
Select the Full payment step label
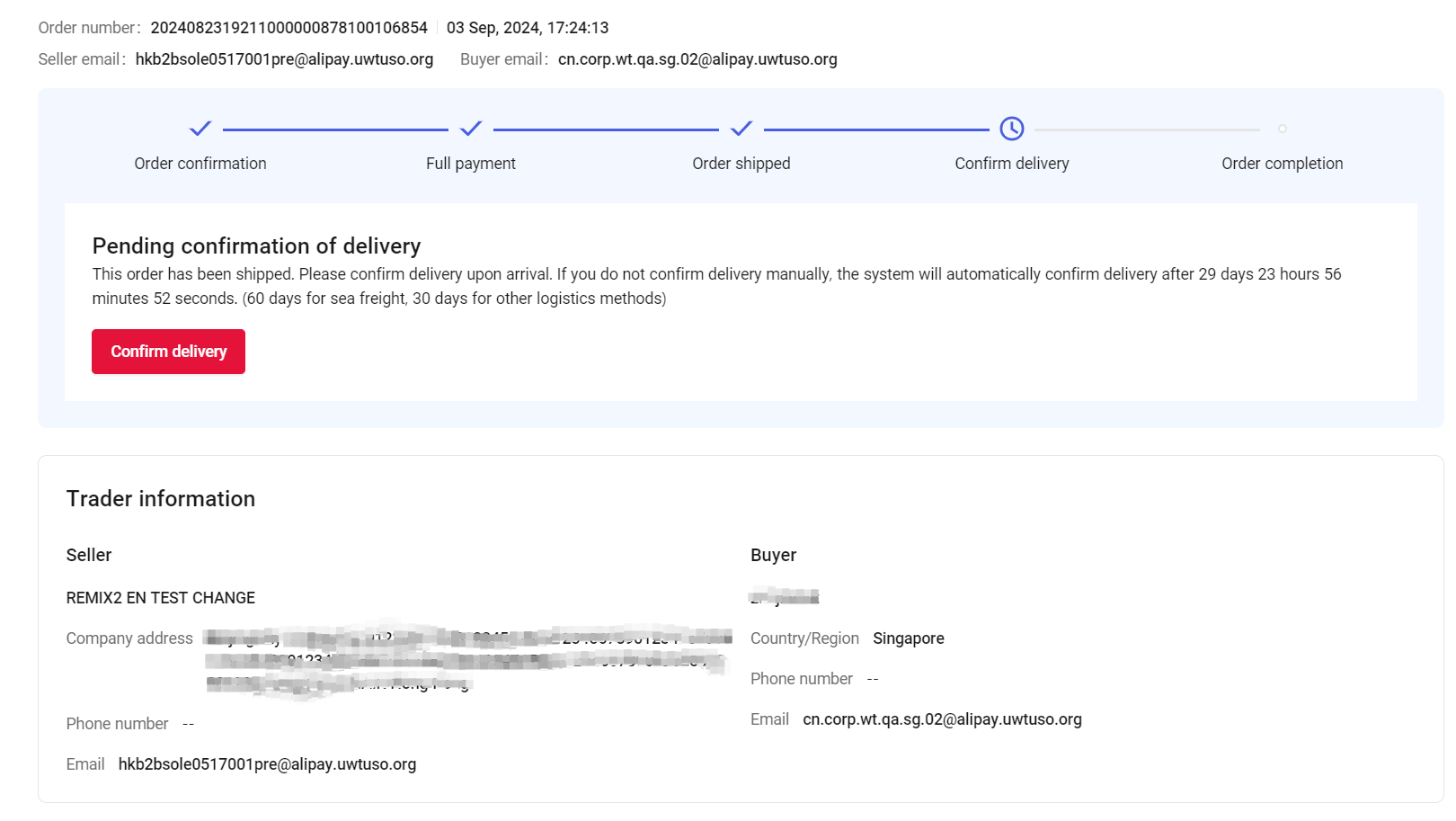(471, 164)
